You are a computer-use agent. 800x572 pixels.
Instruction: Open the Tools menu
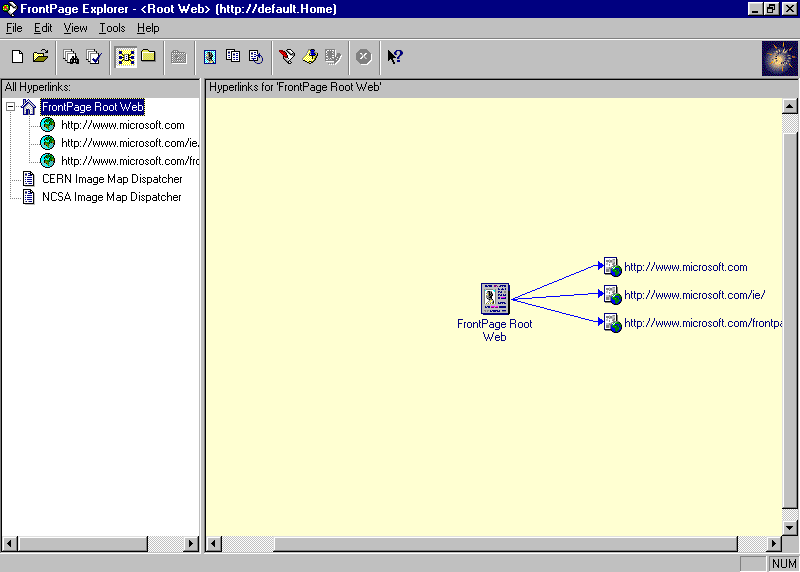coord(112,28)
